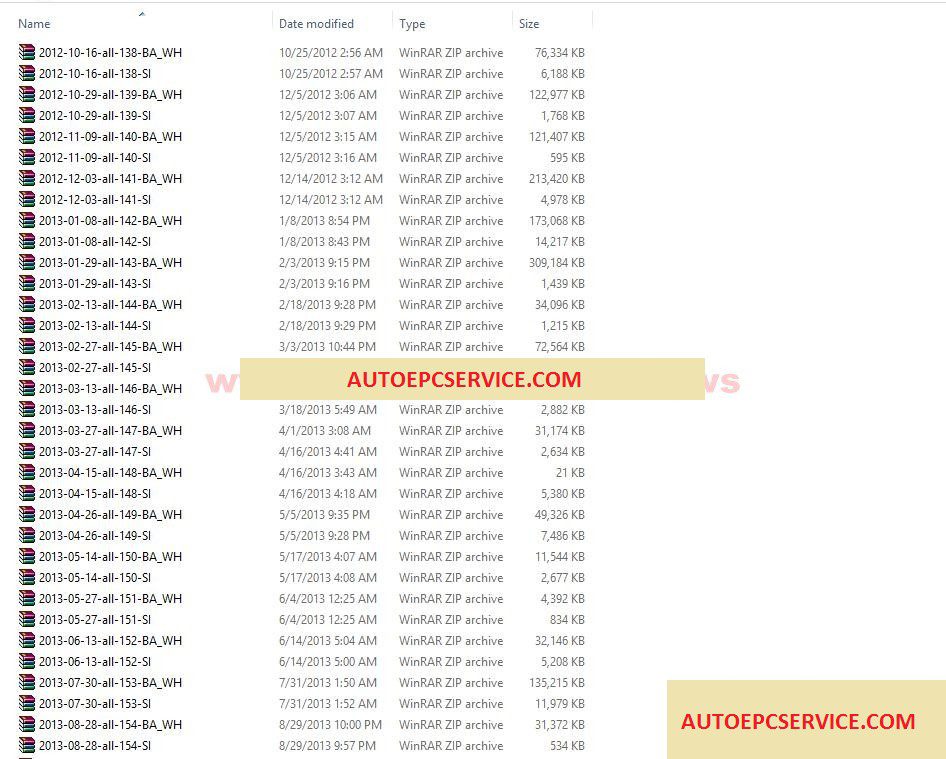This screenshot has height=759, width=946.
Task: Click the size value 49,326 KB
Action: click(559, 514)
